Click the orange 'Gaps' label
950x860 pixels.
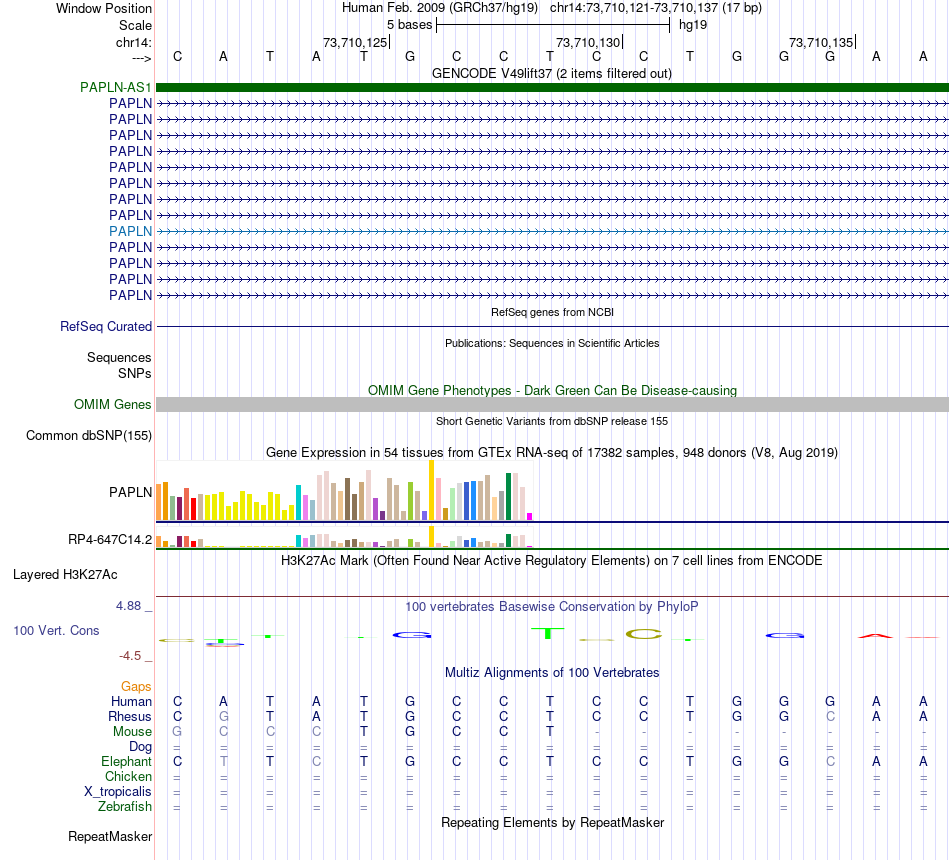point(136,686)
